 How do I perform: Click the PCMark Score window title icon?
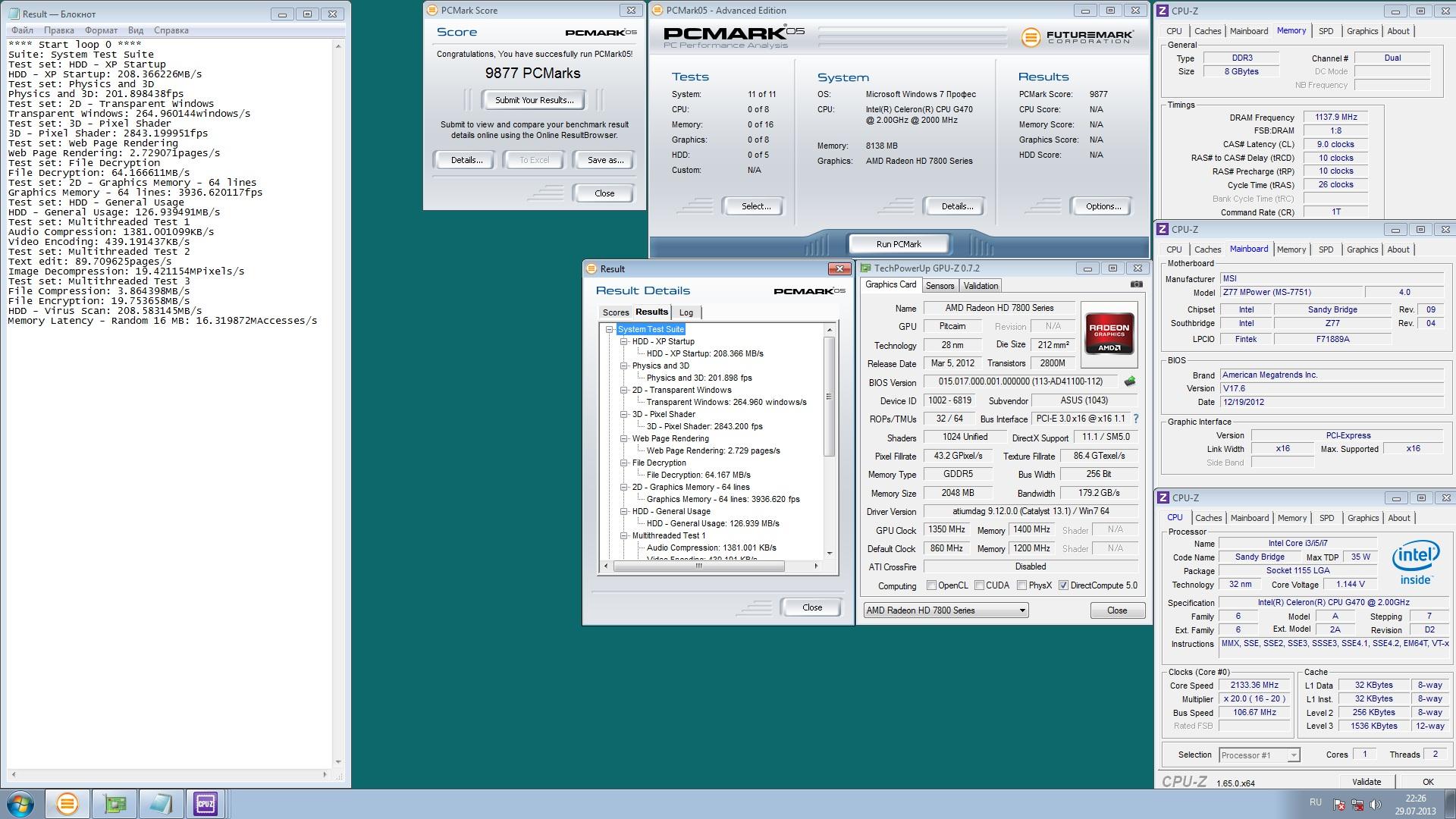pyautogui.click(x=432, y=11)
